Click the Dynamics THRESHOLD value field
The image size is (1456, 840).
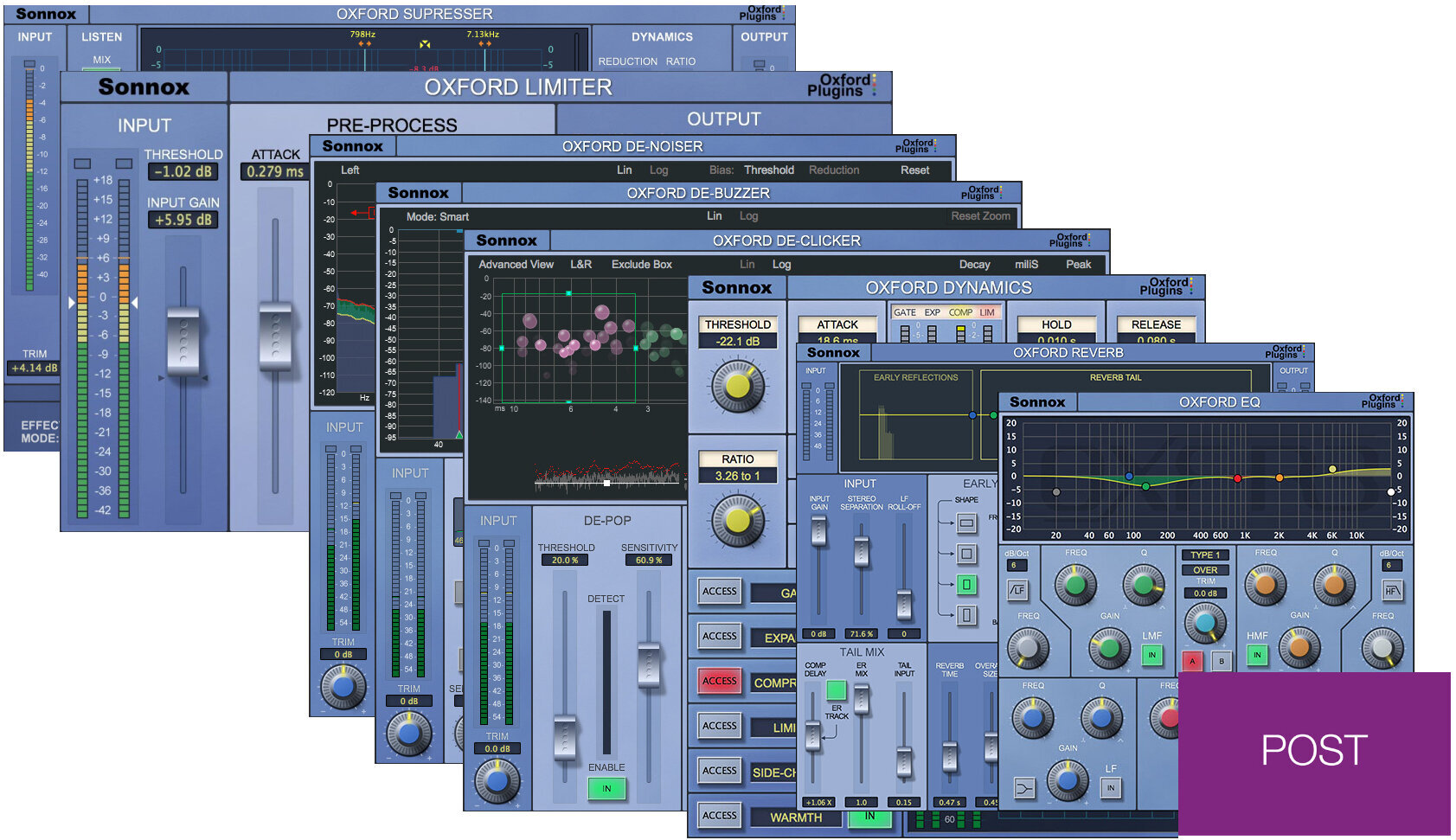click(x=738, y=341)
